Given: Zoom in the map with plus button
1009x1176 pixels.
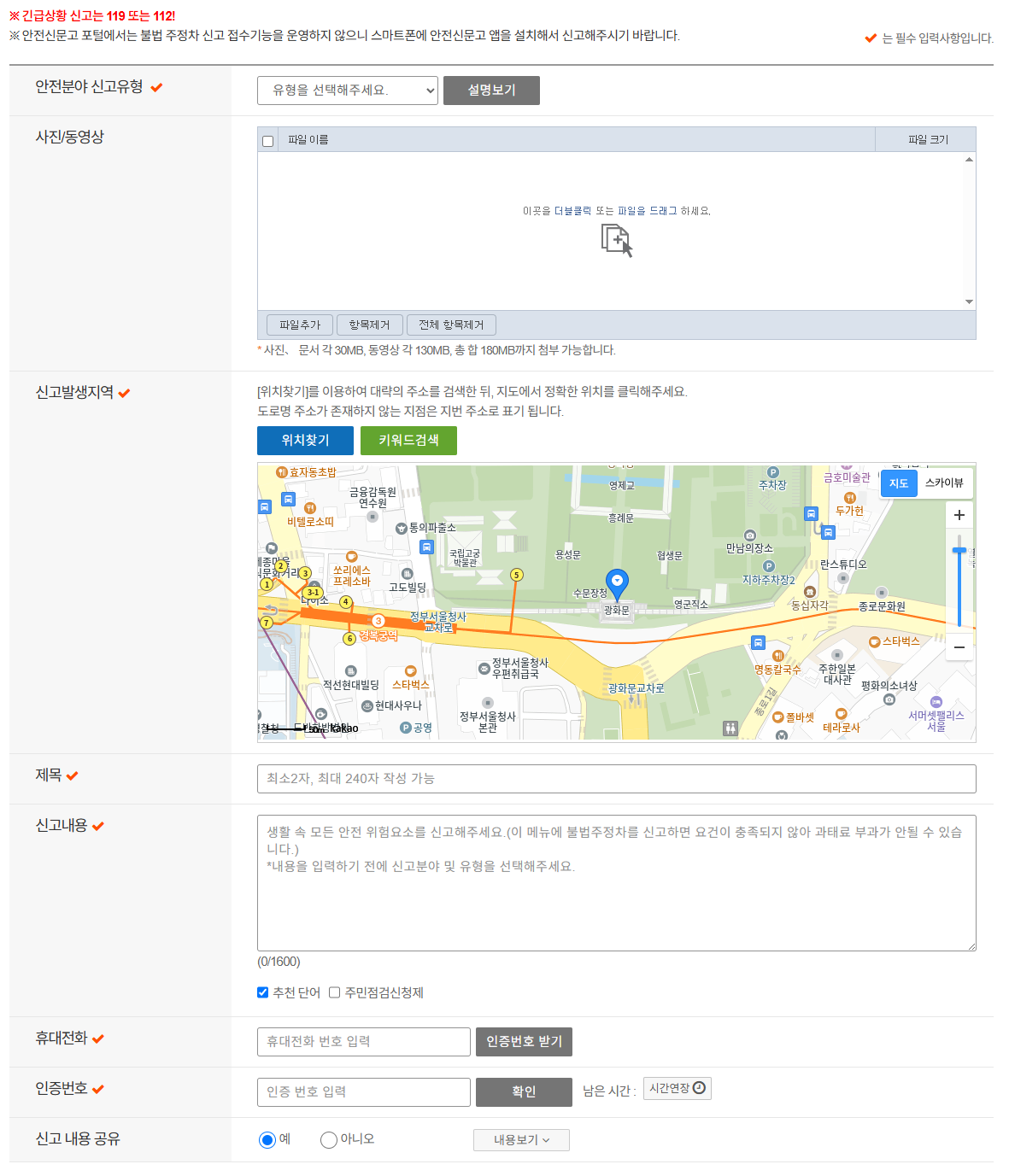Looking at the screenshot, I should point(959,515).
